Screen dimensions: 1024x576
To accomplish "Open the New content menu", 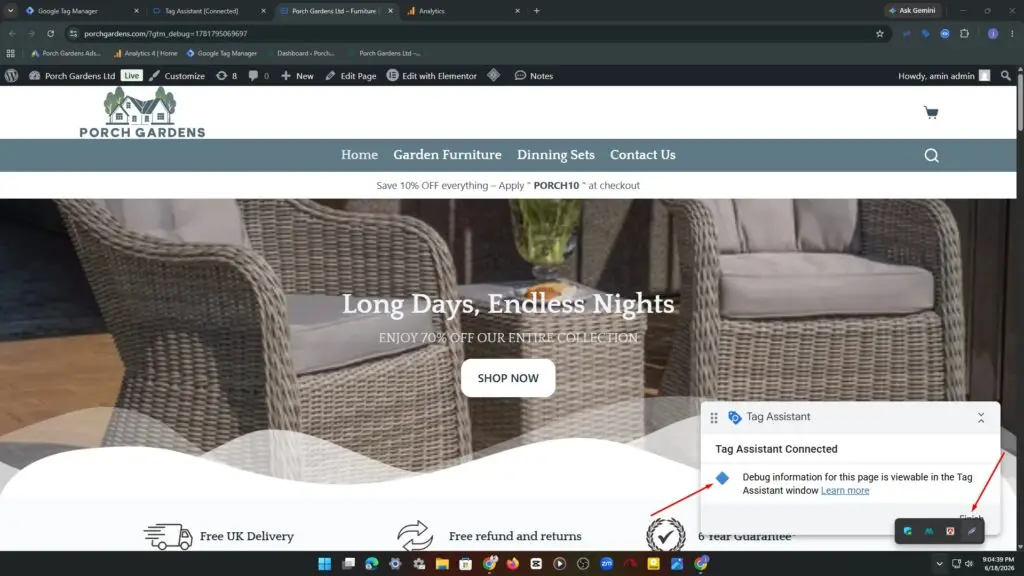I will click(297, 76).
